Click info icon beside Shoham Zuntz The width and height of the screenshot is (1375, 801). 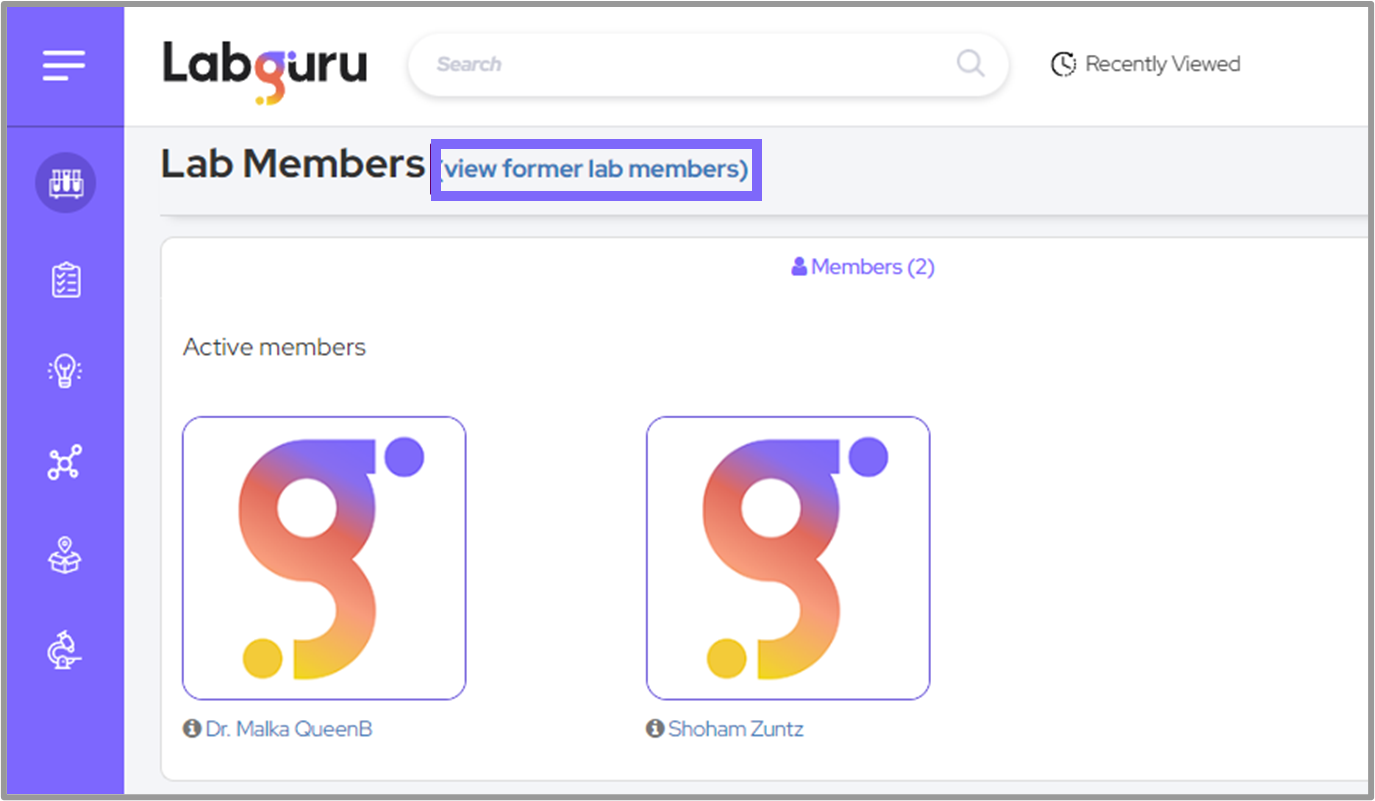pos(655,729)
